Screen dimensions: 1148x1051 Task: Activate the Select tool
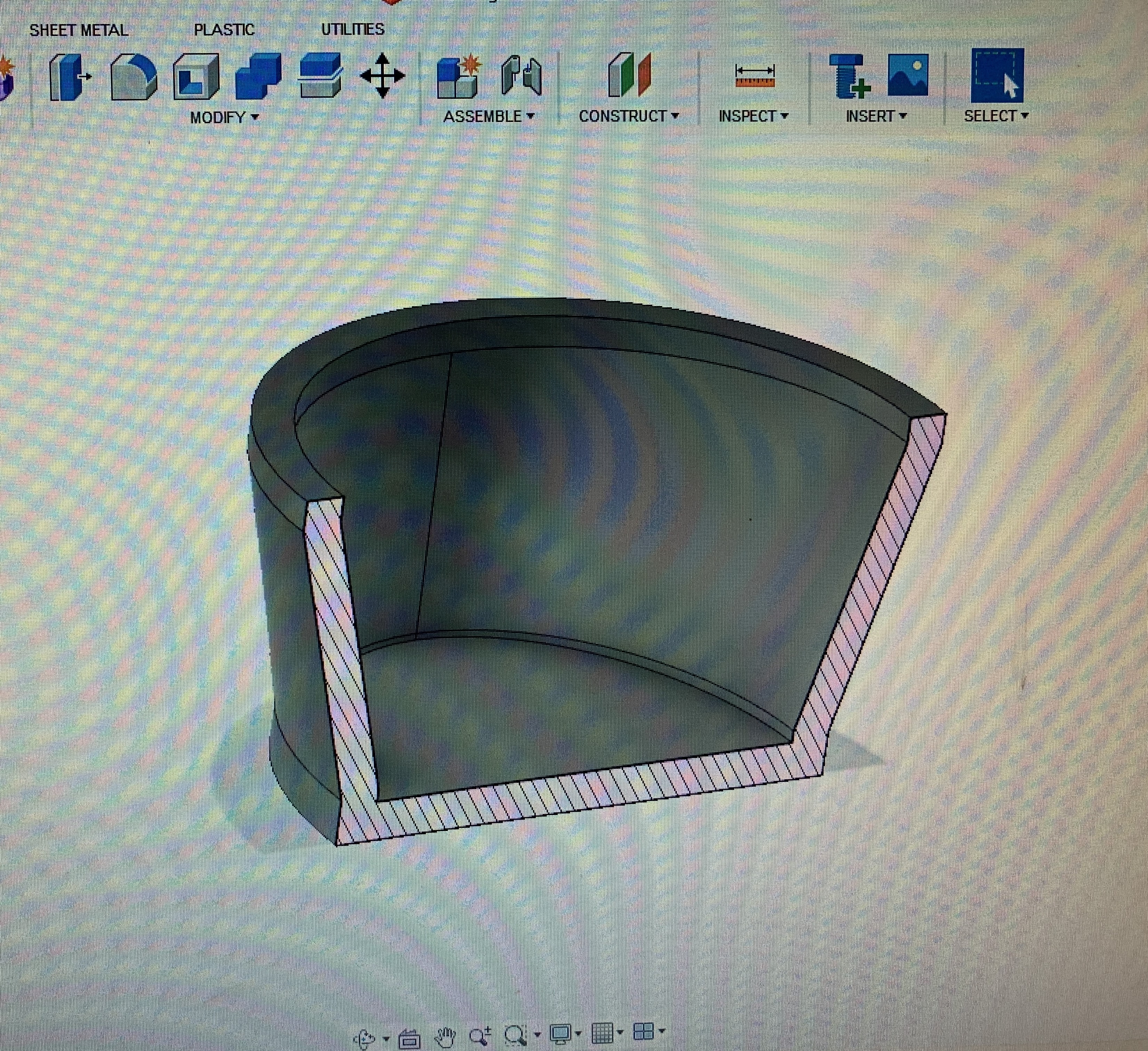997,75
